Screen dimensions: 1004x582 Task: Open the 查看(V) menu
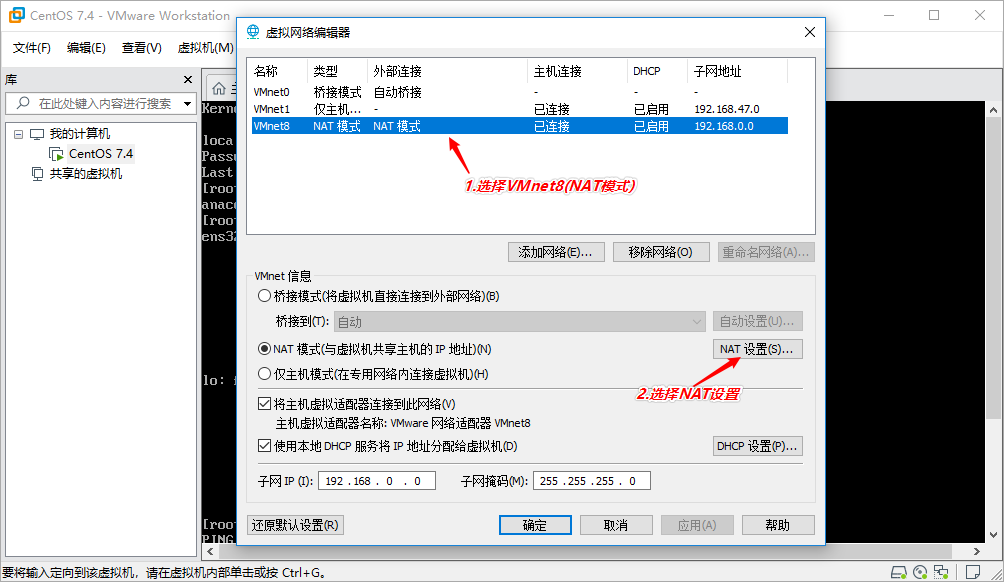(142, 48)
